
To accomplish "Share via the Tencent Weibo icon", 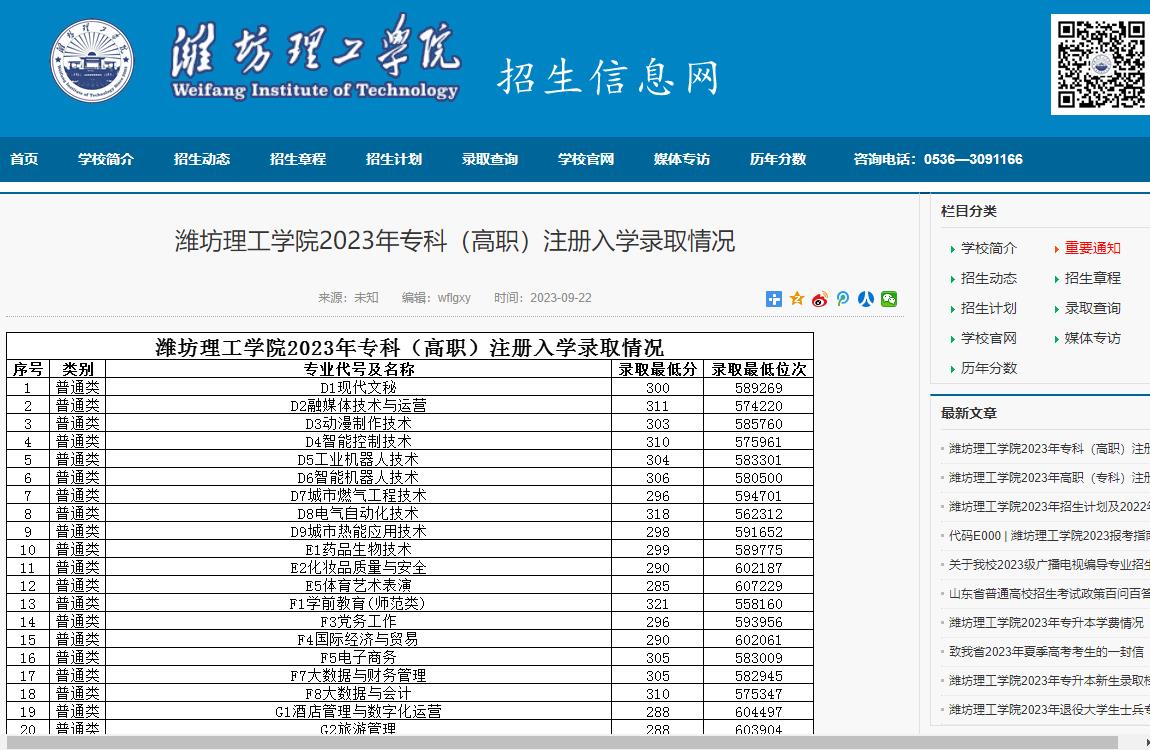I will pyautogui.click(x=843, y=298).
